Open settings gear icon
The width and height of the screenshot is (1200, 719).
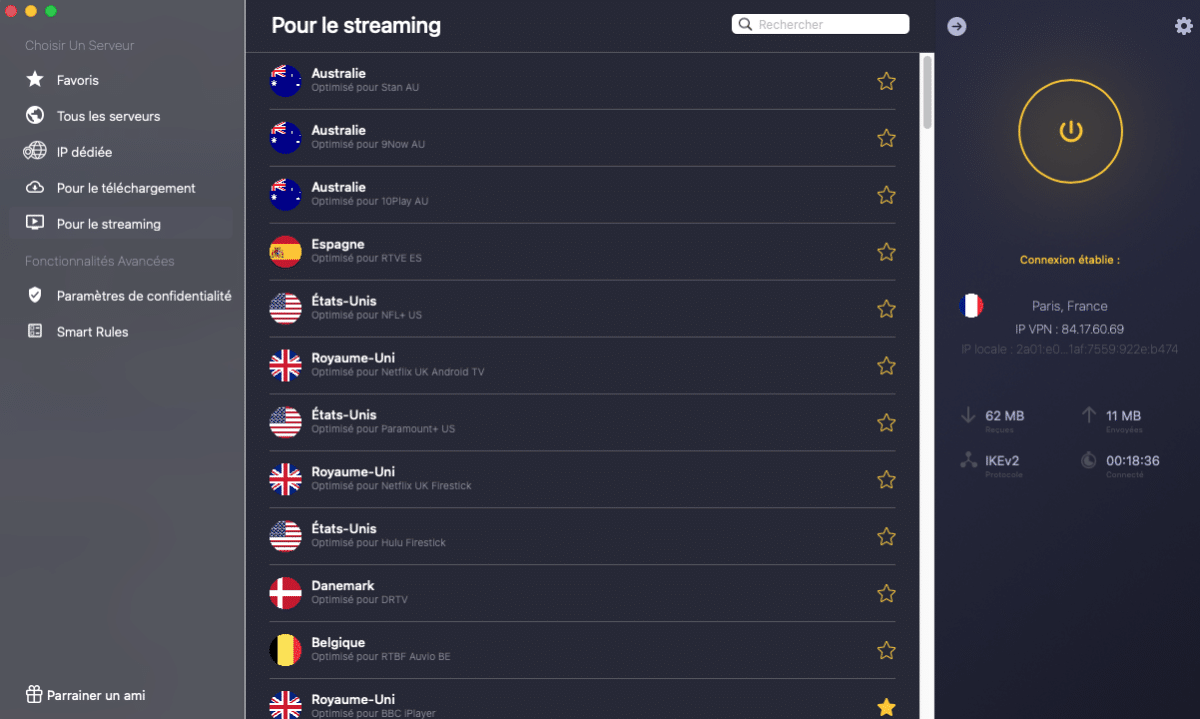pos(1184,26)
